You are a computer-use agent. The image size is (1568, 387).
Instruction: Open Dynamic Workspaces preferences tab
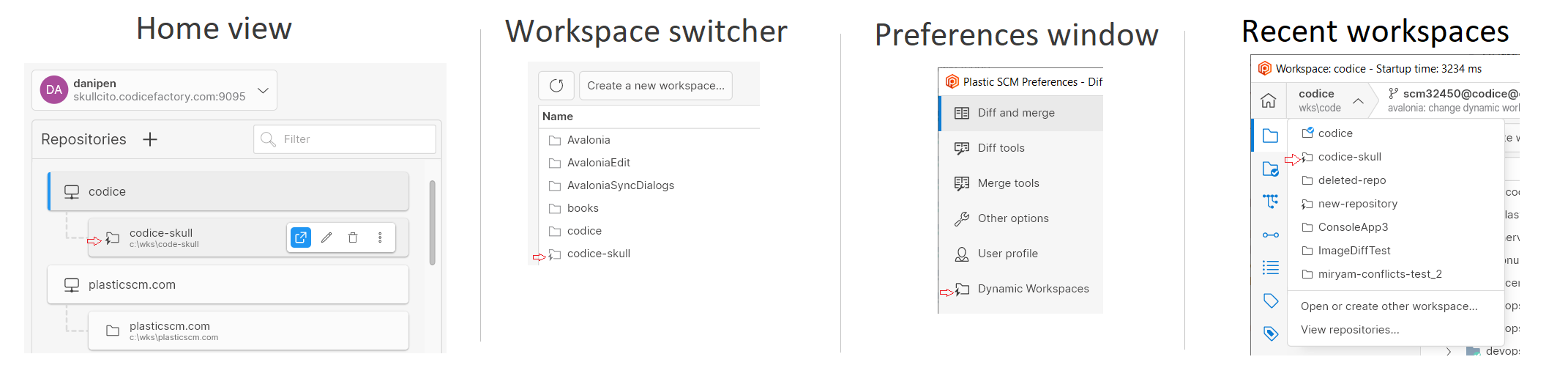tap(1021, 289)
